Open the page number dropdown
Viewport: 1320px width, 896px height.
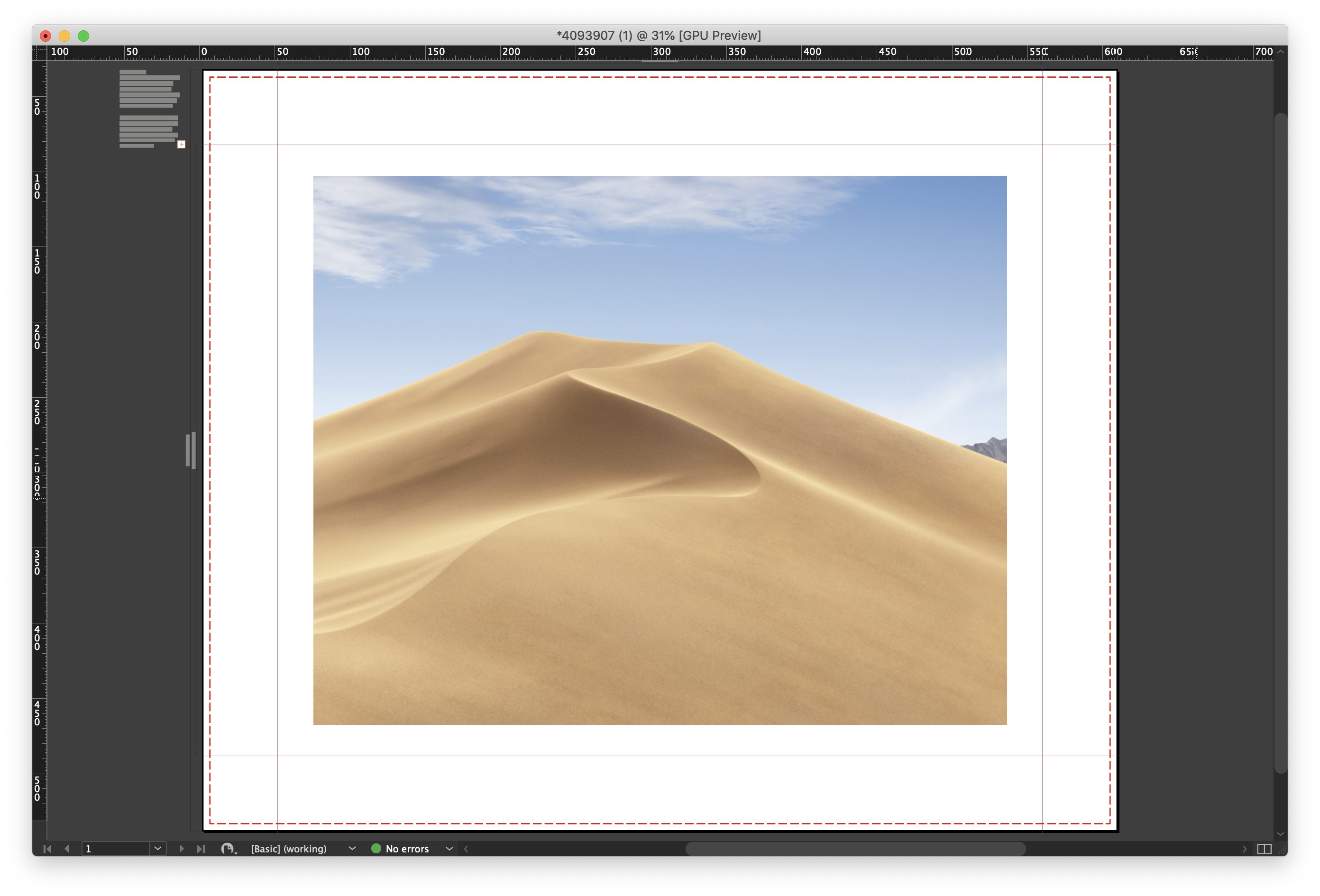158,848
